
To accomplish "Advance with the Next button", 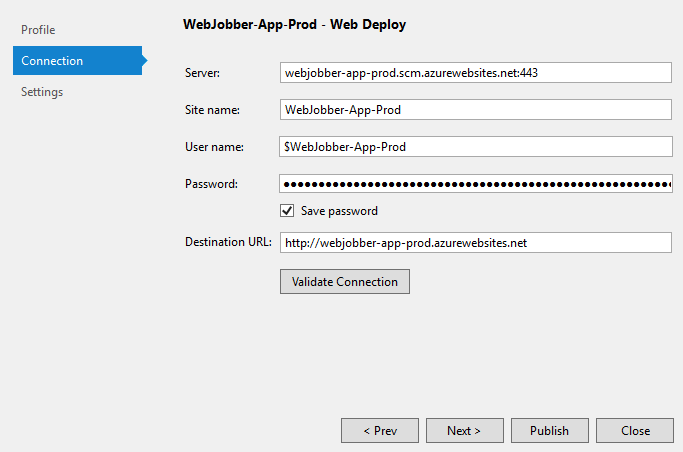I will click(465, 431).
